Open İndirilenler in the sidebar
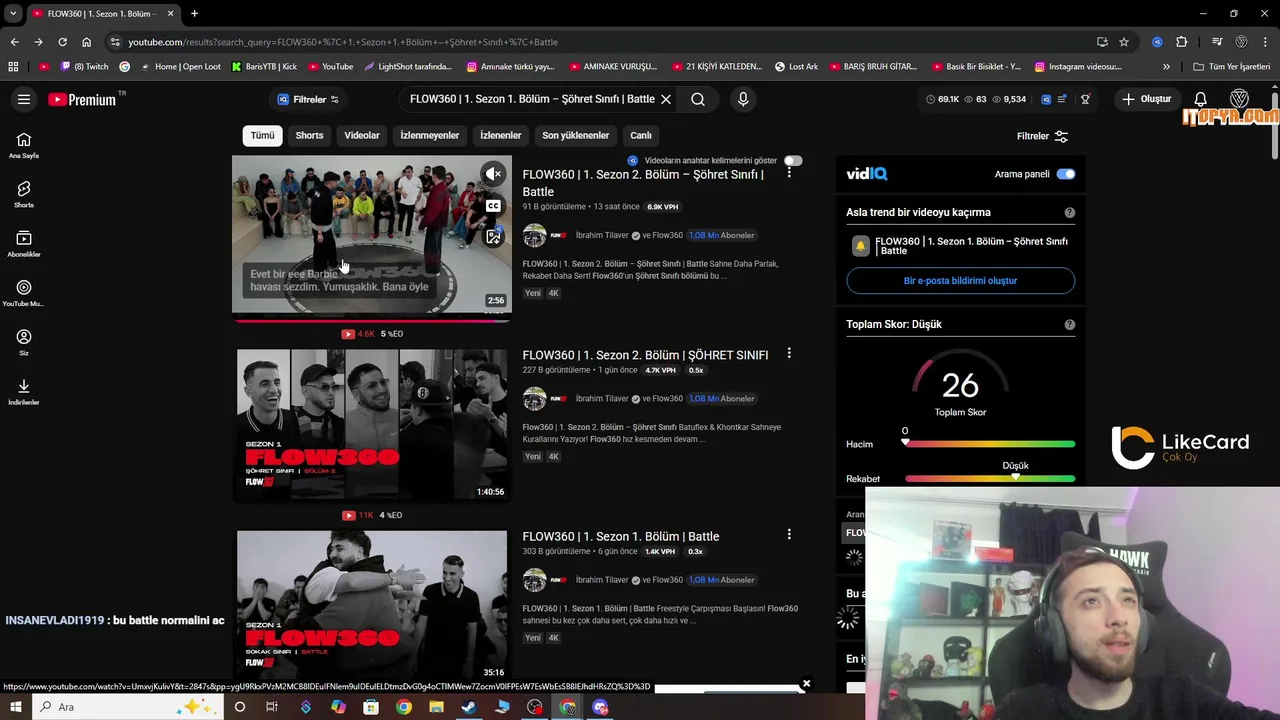 pos(24,391)
